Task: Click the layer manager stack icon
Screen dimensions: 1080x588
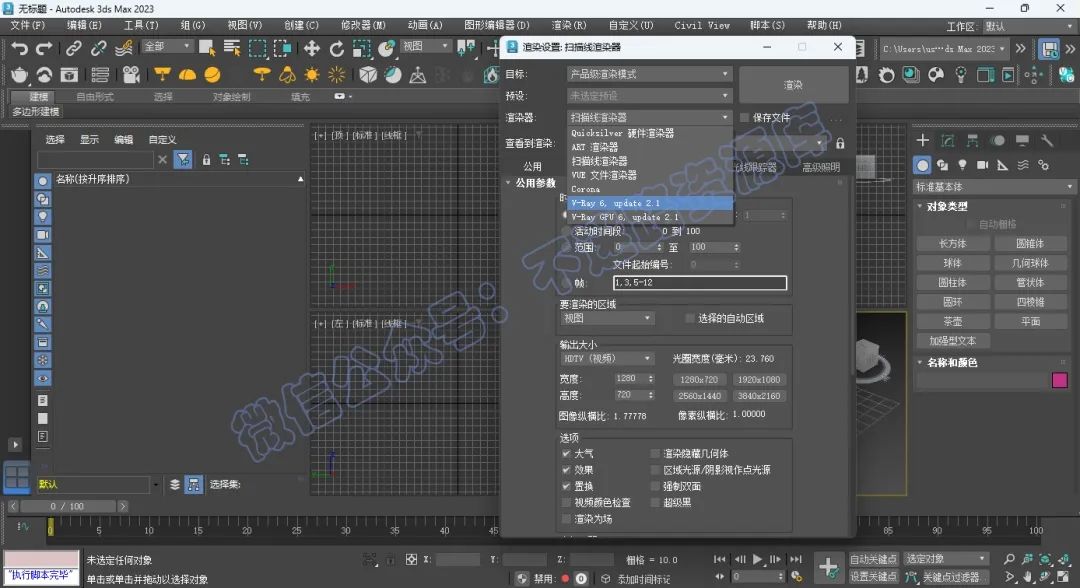Action: pos(175,485)
